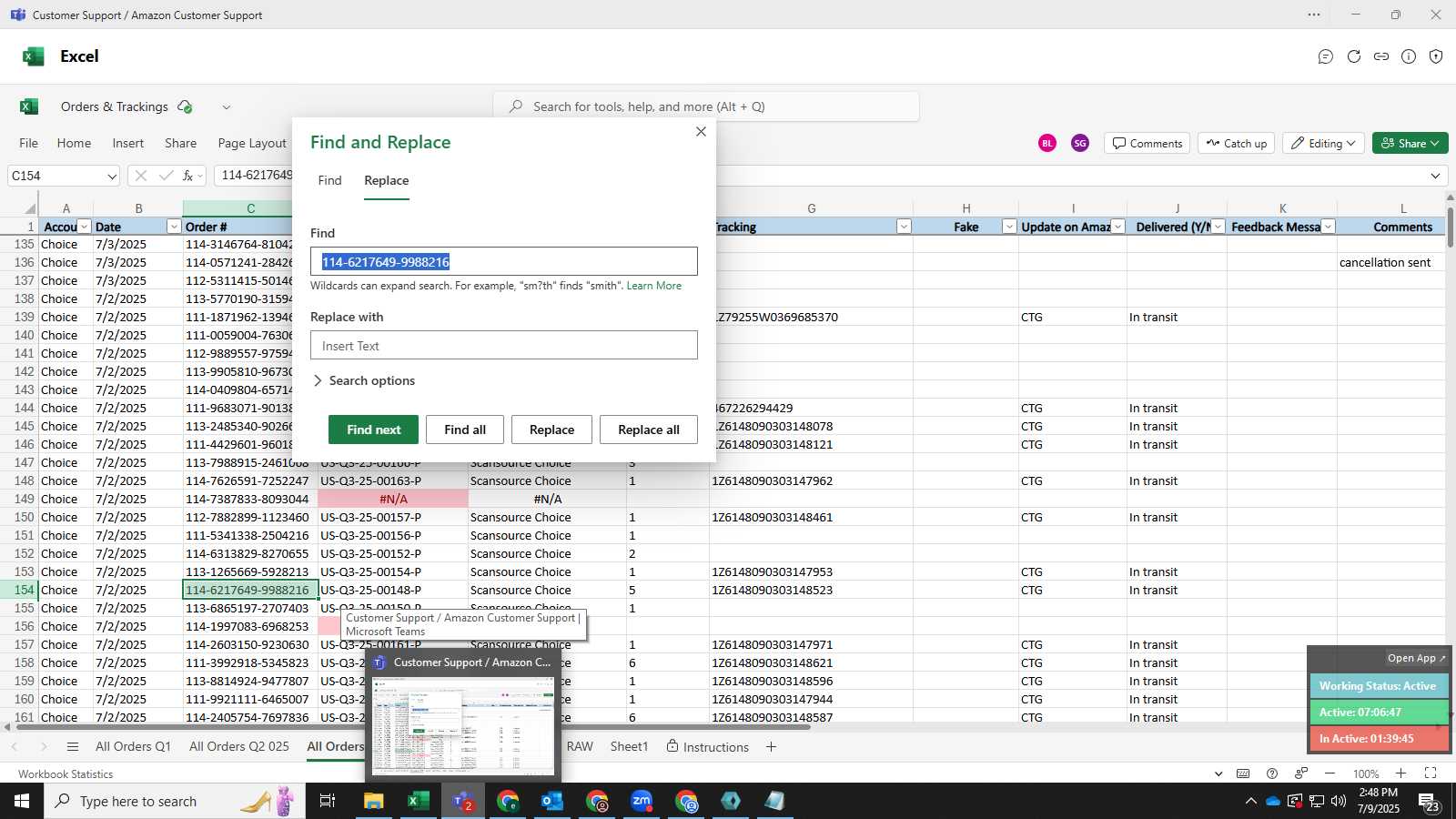Click the BL collaborator avatar
Image resolution: width=1456 pixels, height=819 pixels.
(x=1047, y=143)
